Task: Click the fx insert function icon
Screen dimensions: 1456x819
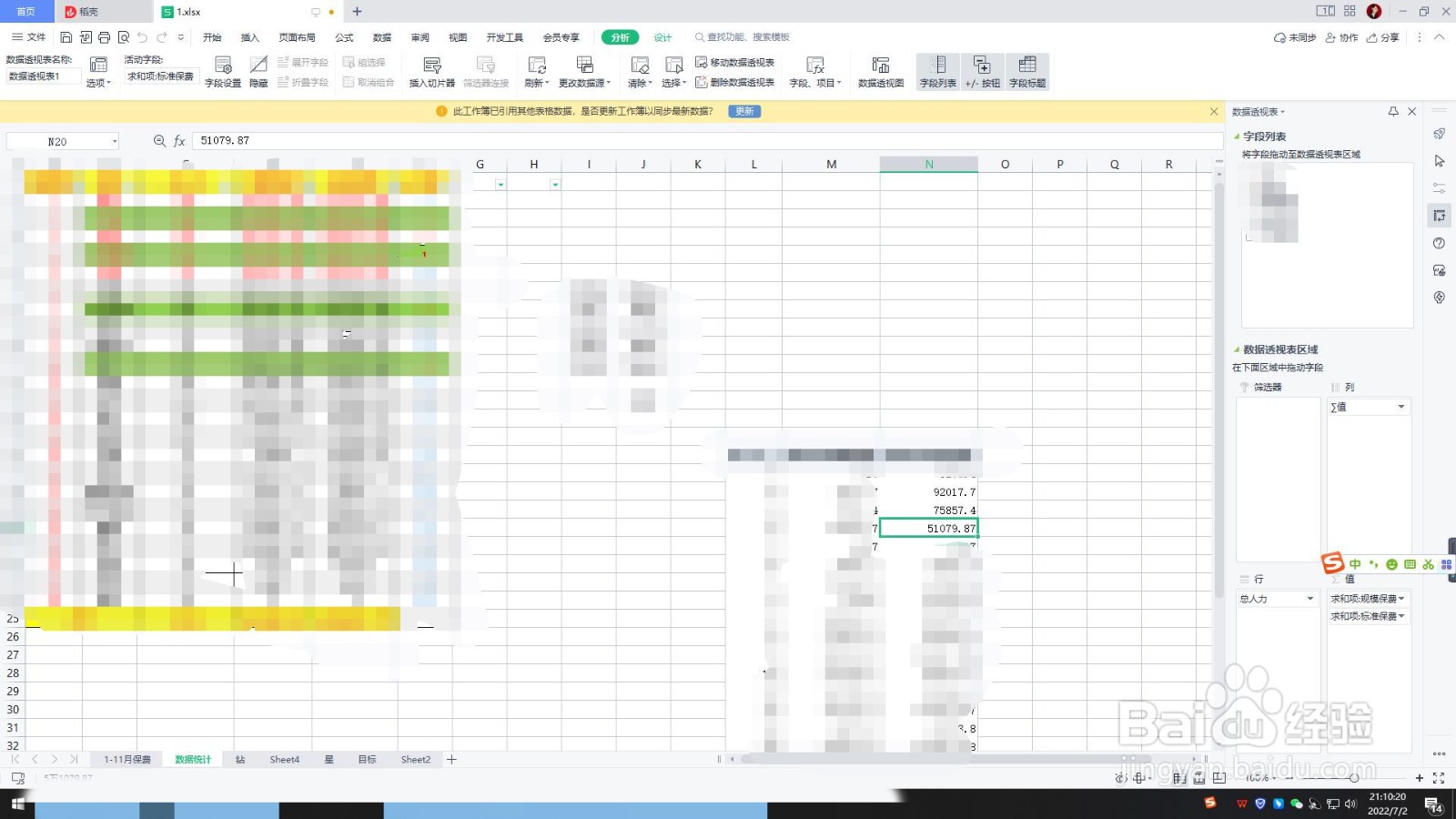Action: pos(179,141)
